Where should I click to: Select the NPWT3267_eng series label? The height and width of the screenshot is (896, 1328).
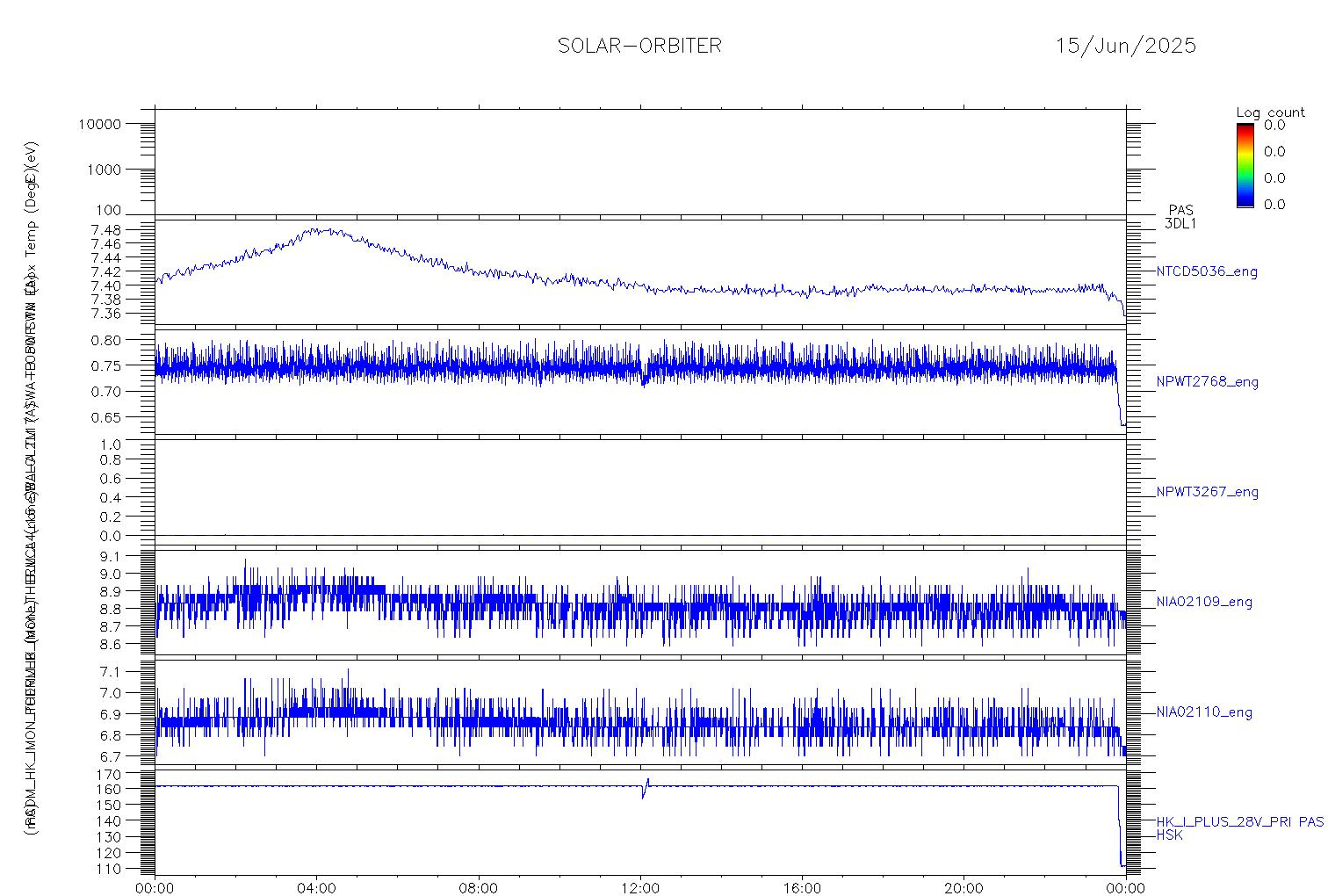pos(1207,492)
